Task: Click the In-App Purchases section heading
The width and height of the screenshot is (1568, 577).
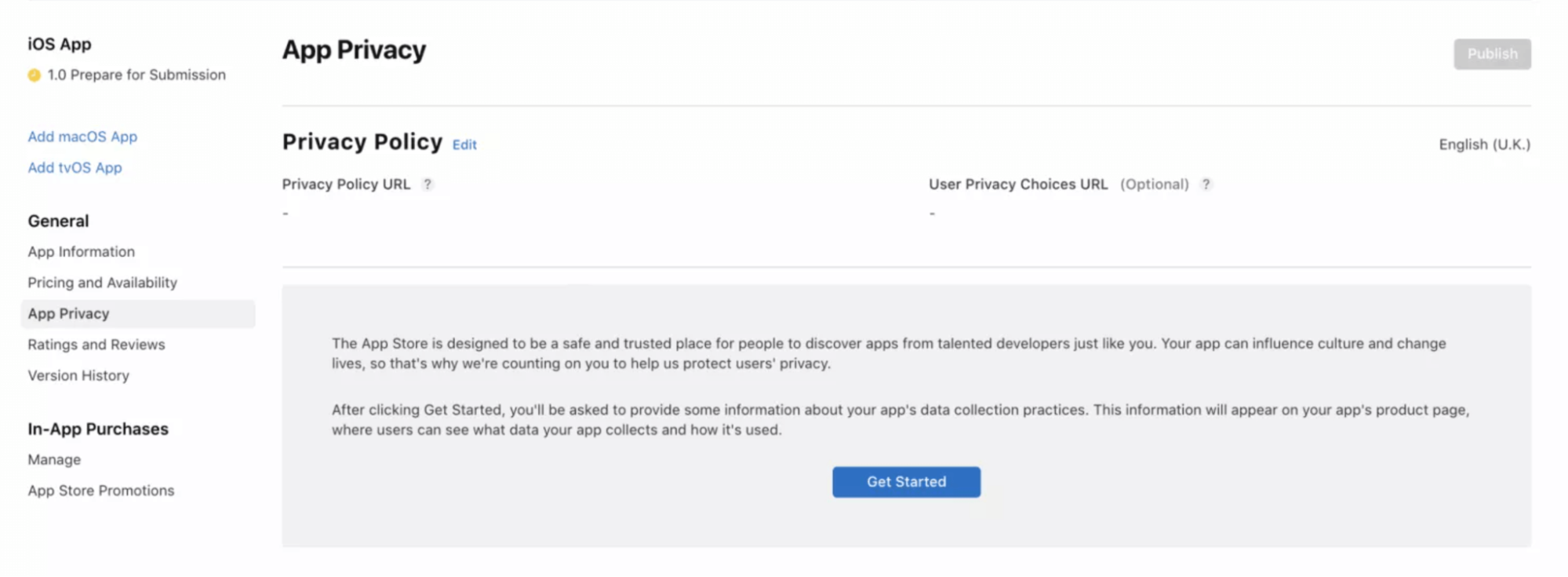Action: coord(98,429)
